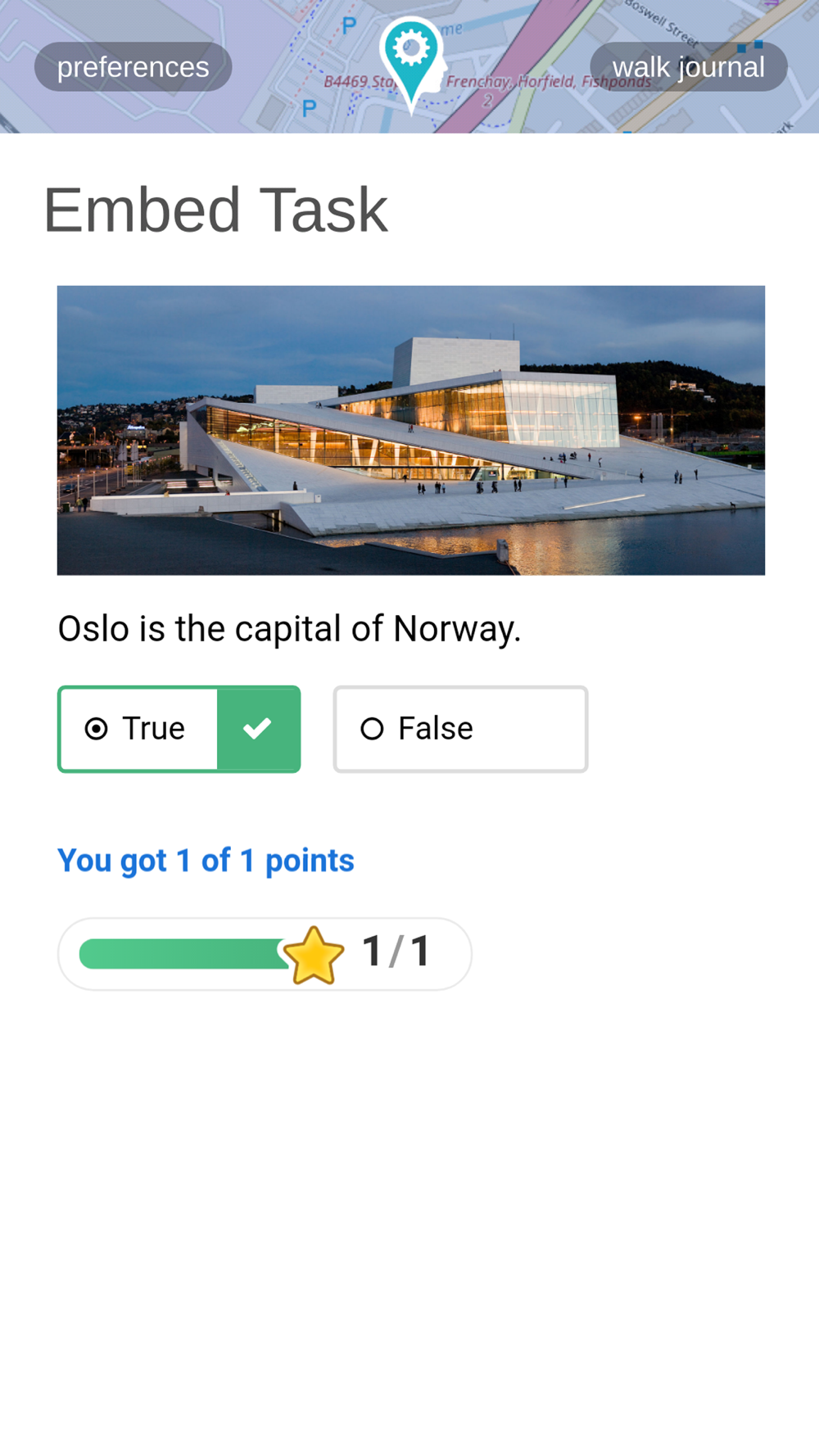Tap the Frenchay, Horfield, Fishponds map label
The height and width of the screenshot is (1456, 819).
(547, 81)
